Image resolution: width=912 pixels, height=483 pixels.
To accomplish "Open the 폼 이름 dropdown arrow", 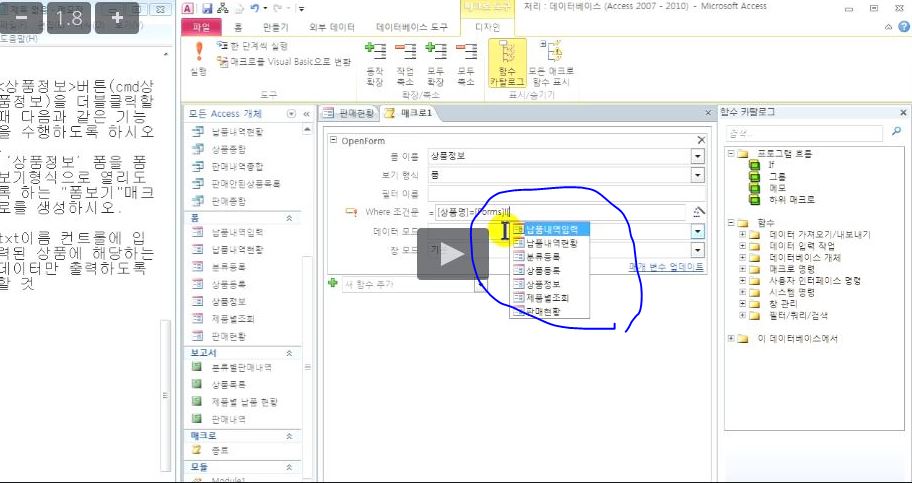I will tap(697, 156).
